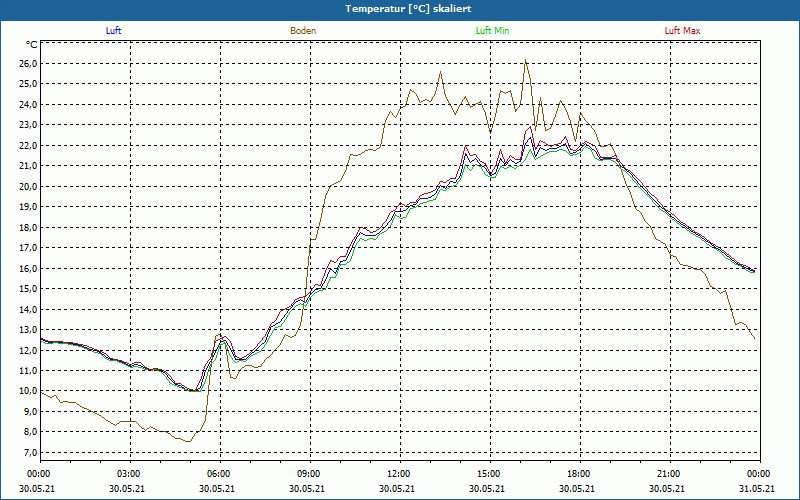800x500 pixels.
Task: Click the red Luft Max legend label
Action: click(x=682, y=31)
